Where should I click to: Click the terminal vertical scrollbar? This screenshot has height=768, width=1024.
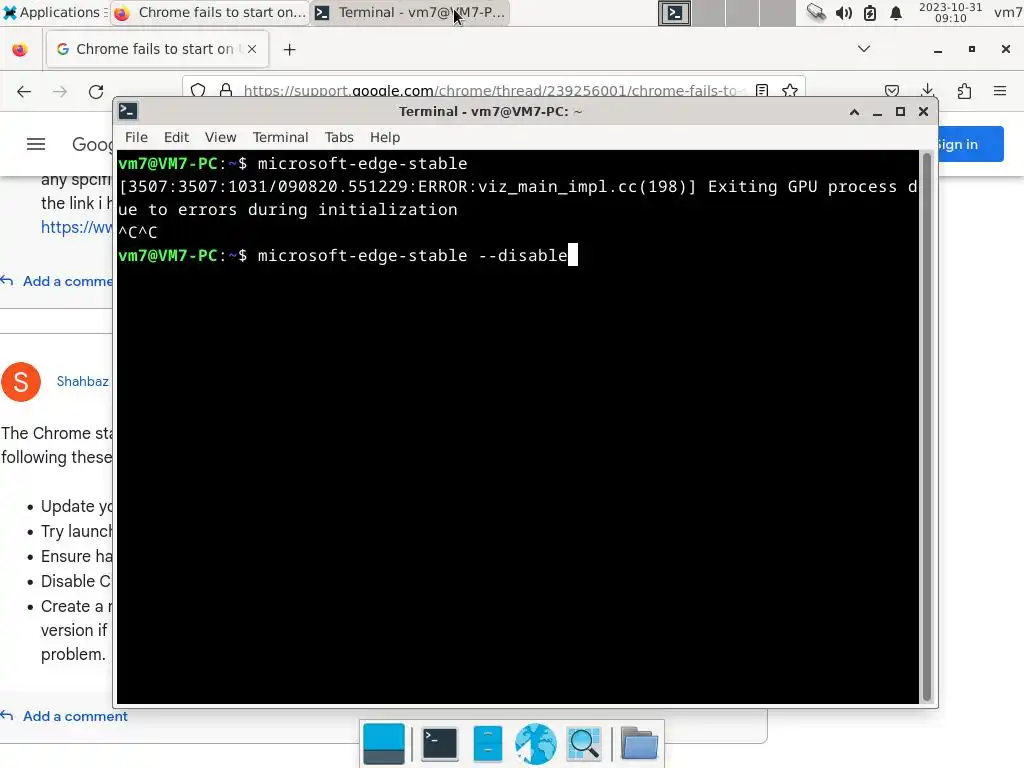(926, 426)
